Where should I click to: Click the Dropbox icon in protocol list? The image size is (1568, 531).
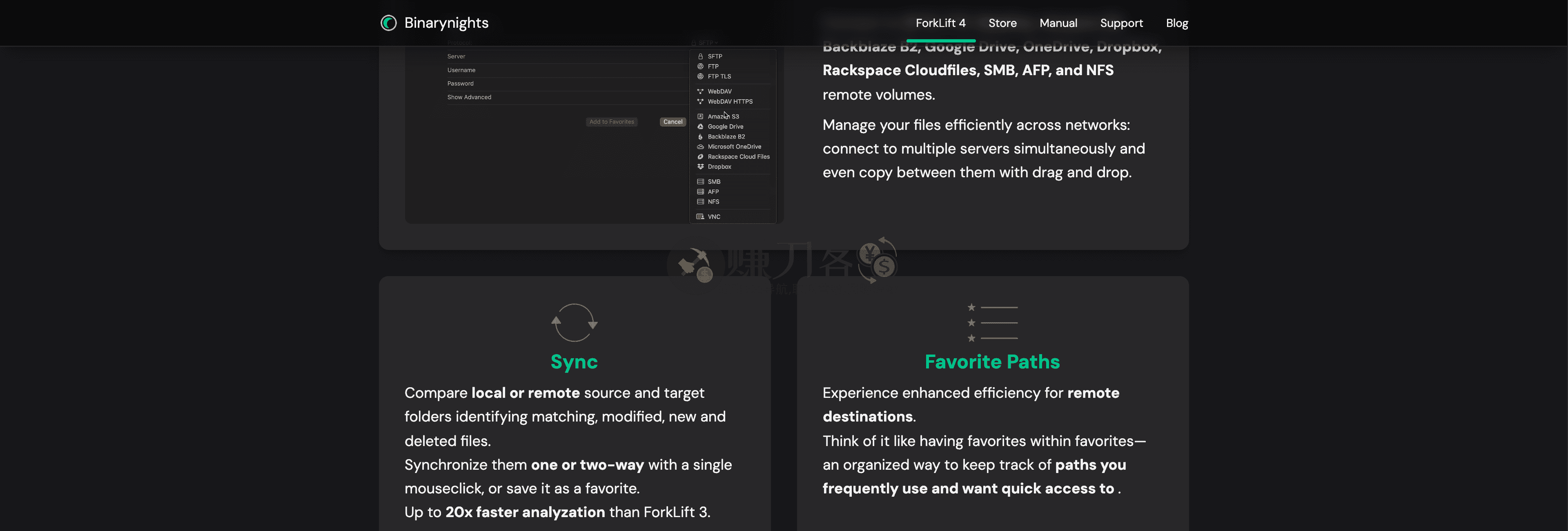click(x=700, y=167)
